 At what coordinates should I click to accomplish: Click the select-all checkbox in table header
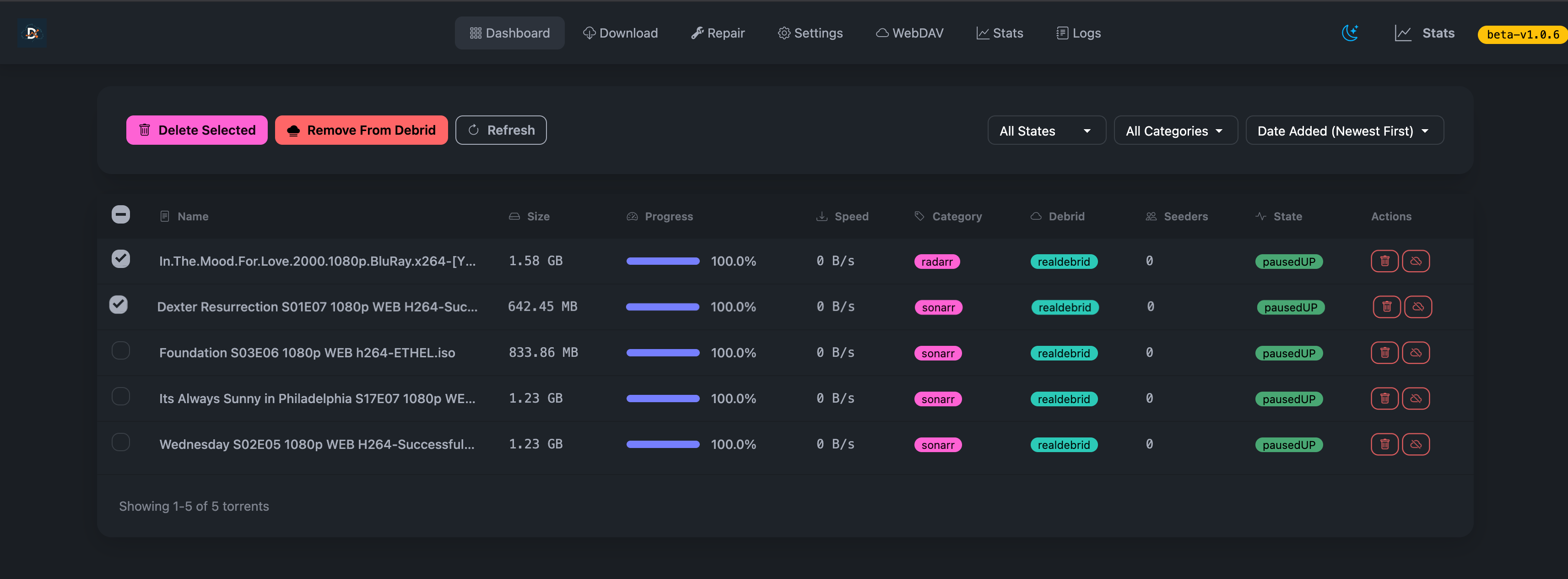120,214
